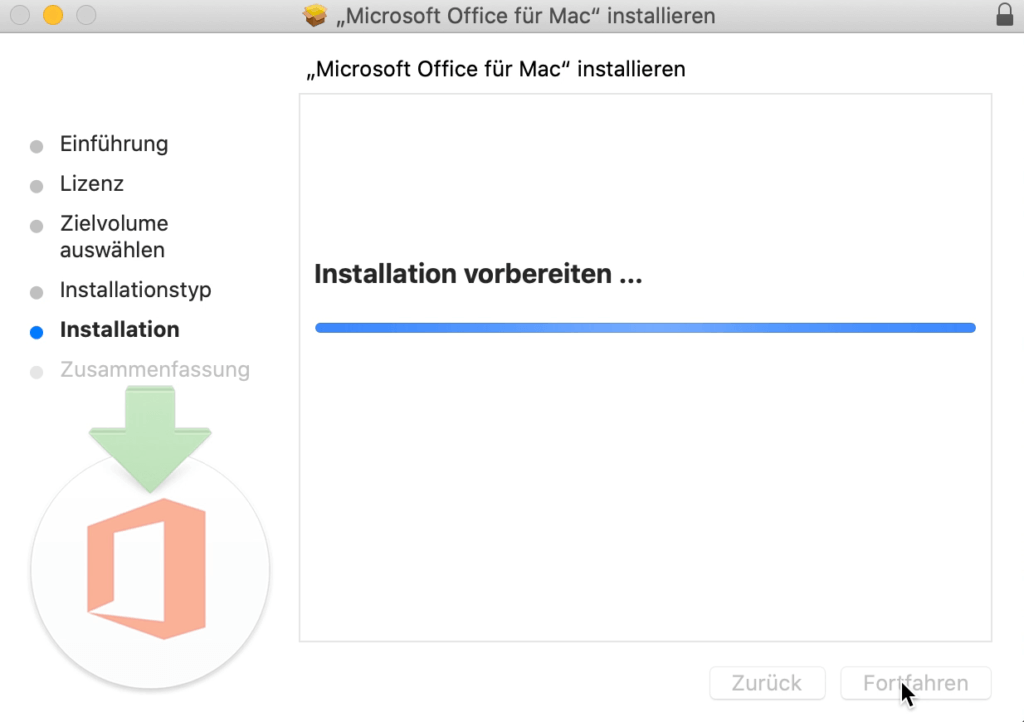Click the green download arrow above Office logo

pos(150,435)
